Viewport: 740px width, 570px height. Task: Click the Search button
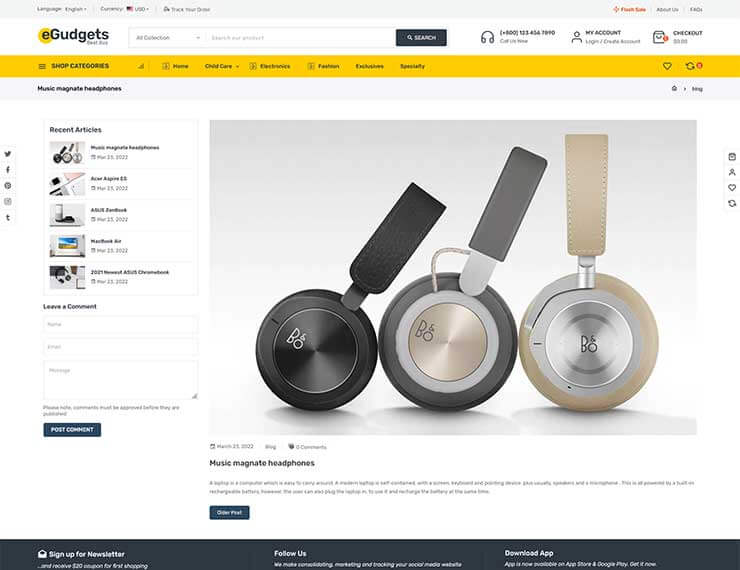click(421, 38)
